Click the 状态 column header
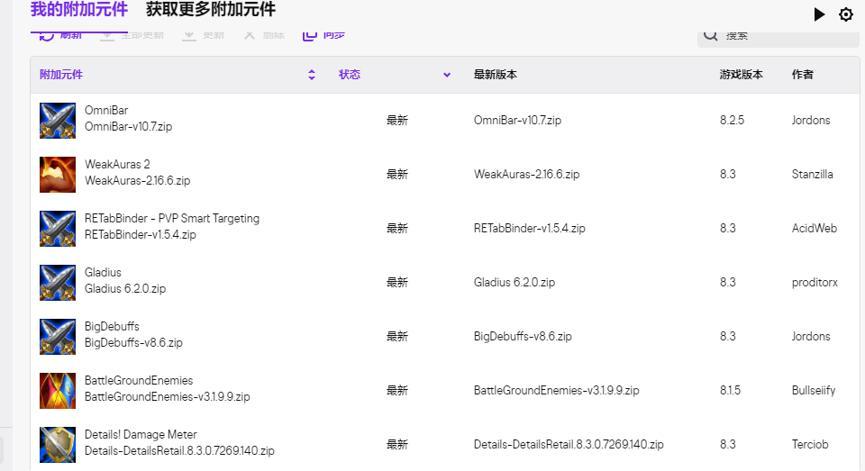Viewport: 865px width, 471px height. coord(349,74)
